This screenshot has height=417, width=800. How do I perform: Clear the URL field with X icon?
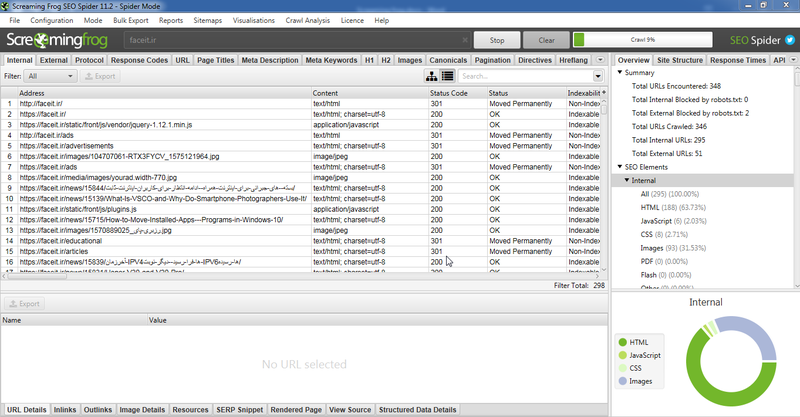click(465, 40)
